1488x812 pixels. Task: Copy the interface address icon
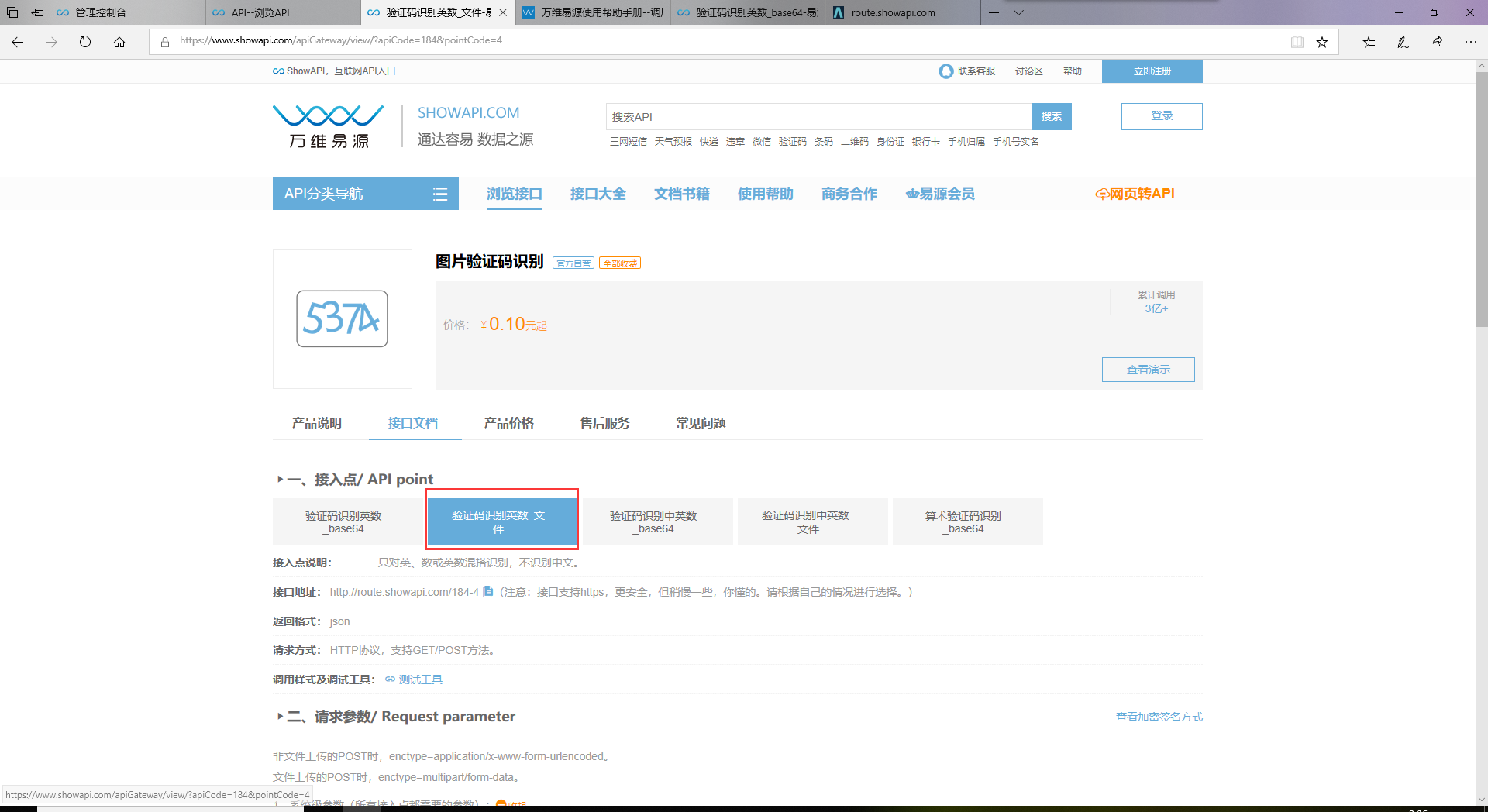(x=488, y=591)
